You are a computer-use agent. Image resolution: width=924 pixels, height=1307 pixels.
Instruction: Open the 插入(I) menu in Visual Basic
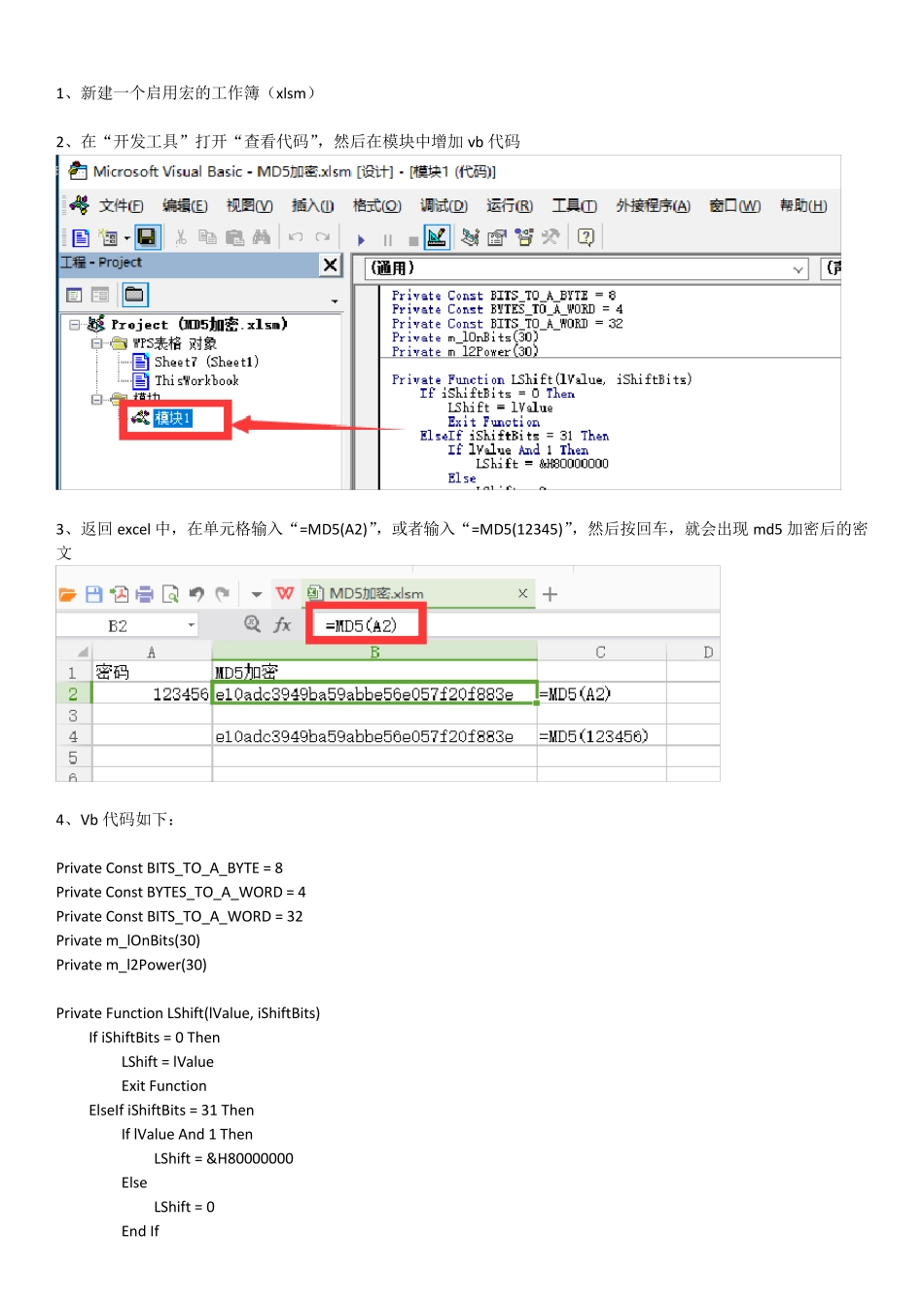click(x=312, y=205)
